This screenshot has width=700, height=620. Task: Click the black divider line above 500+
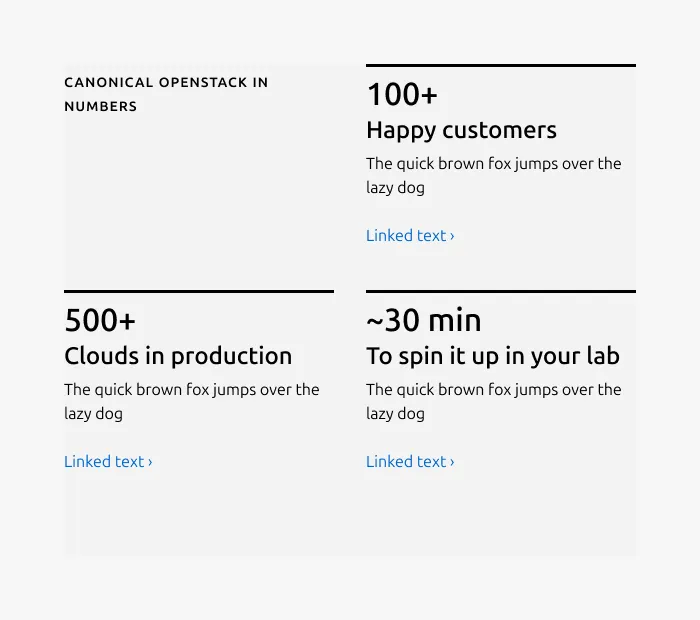tap(199, 291)
